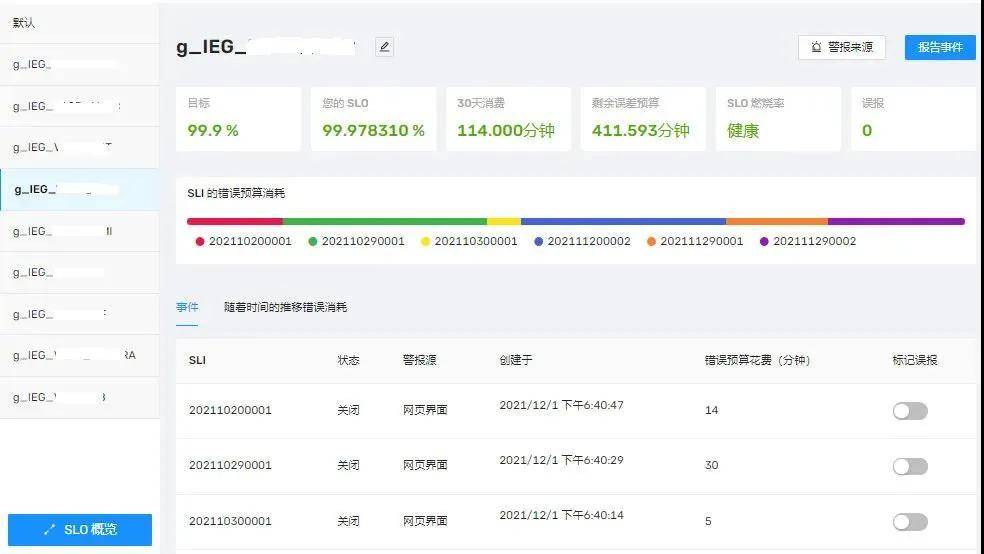984x554 pixels.
Task: Click table cell 202110200001 in the SLI column
Action: (x=230, y=410)
